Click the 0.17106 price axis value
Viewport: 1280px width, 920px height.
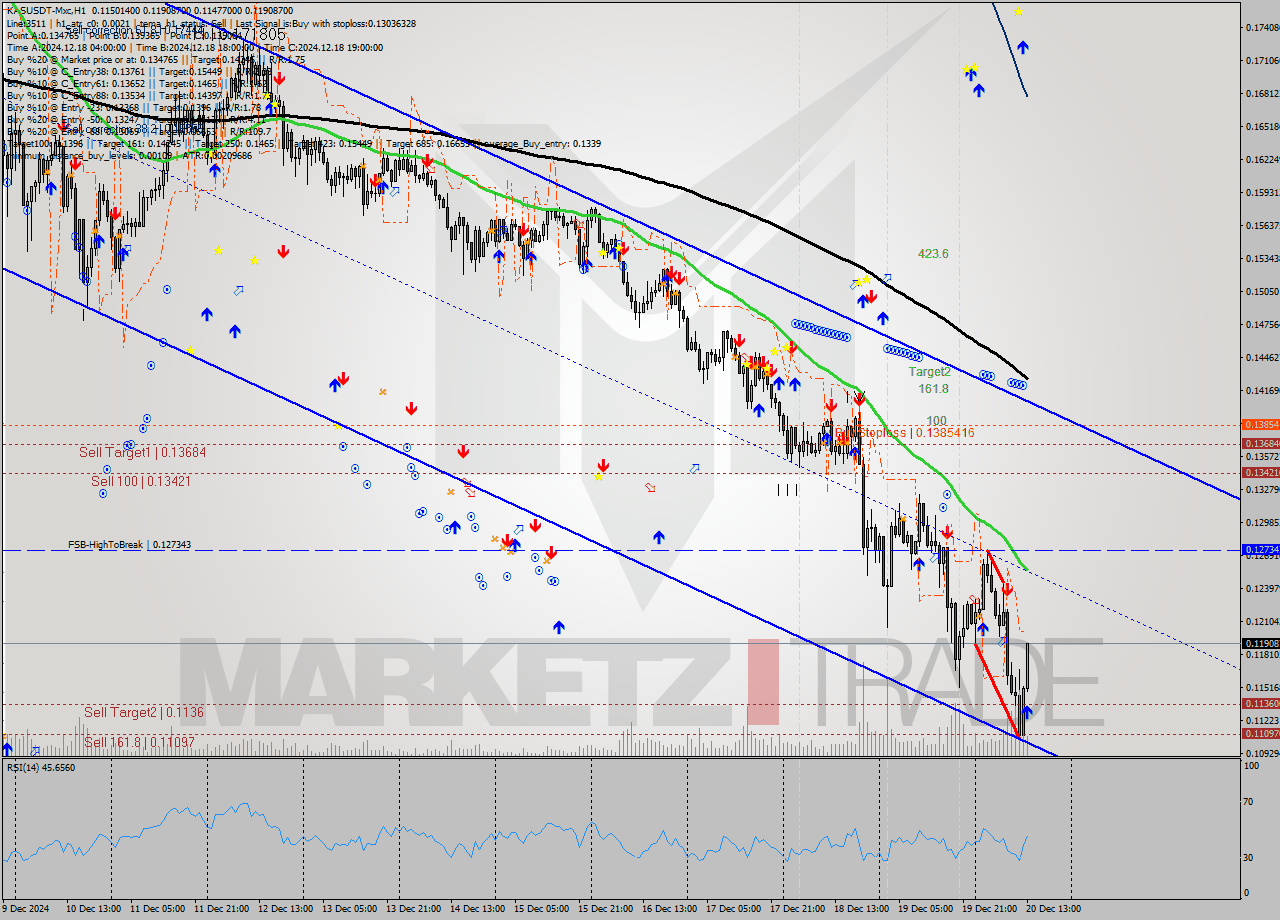(x=1261, y=60)
